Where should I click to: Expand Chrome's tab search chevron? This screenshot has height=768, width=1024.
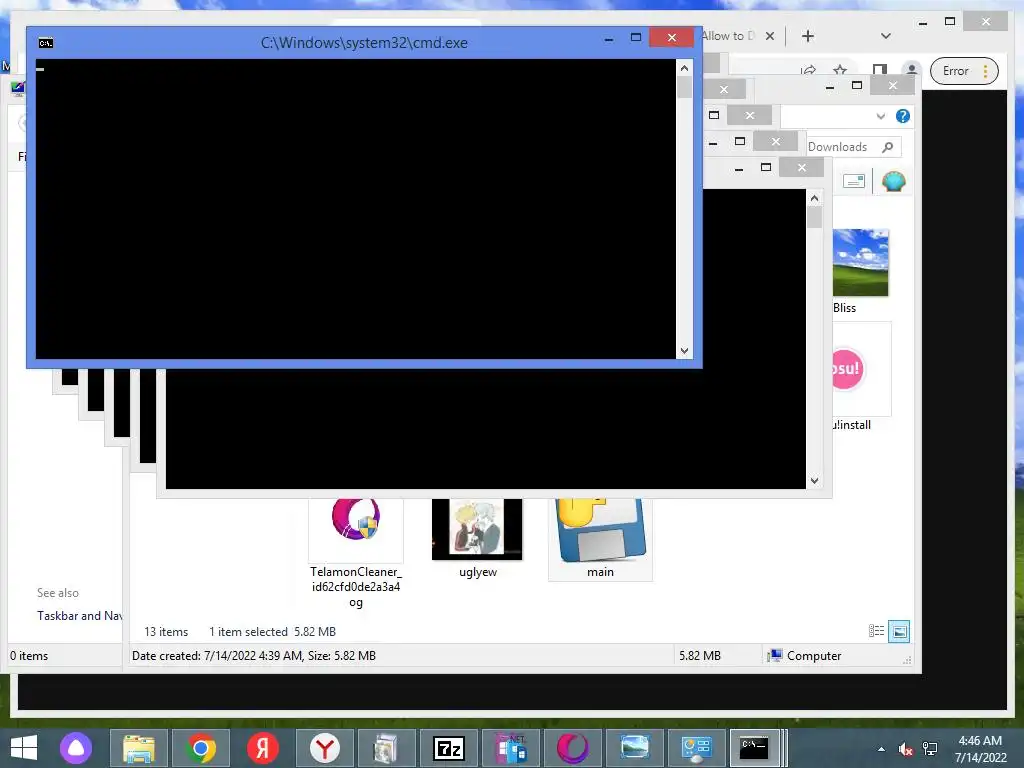(x=886, y=36)
